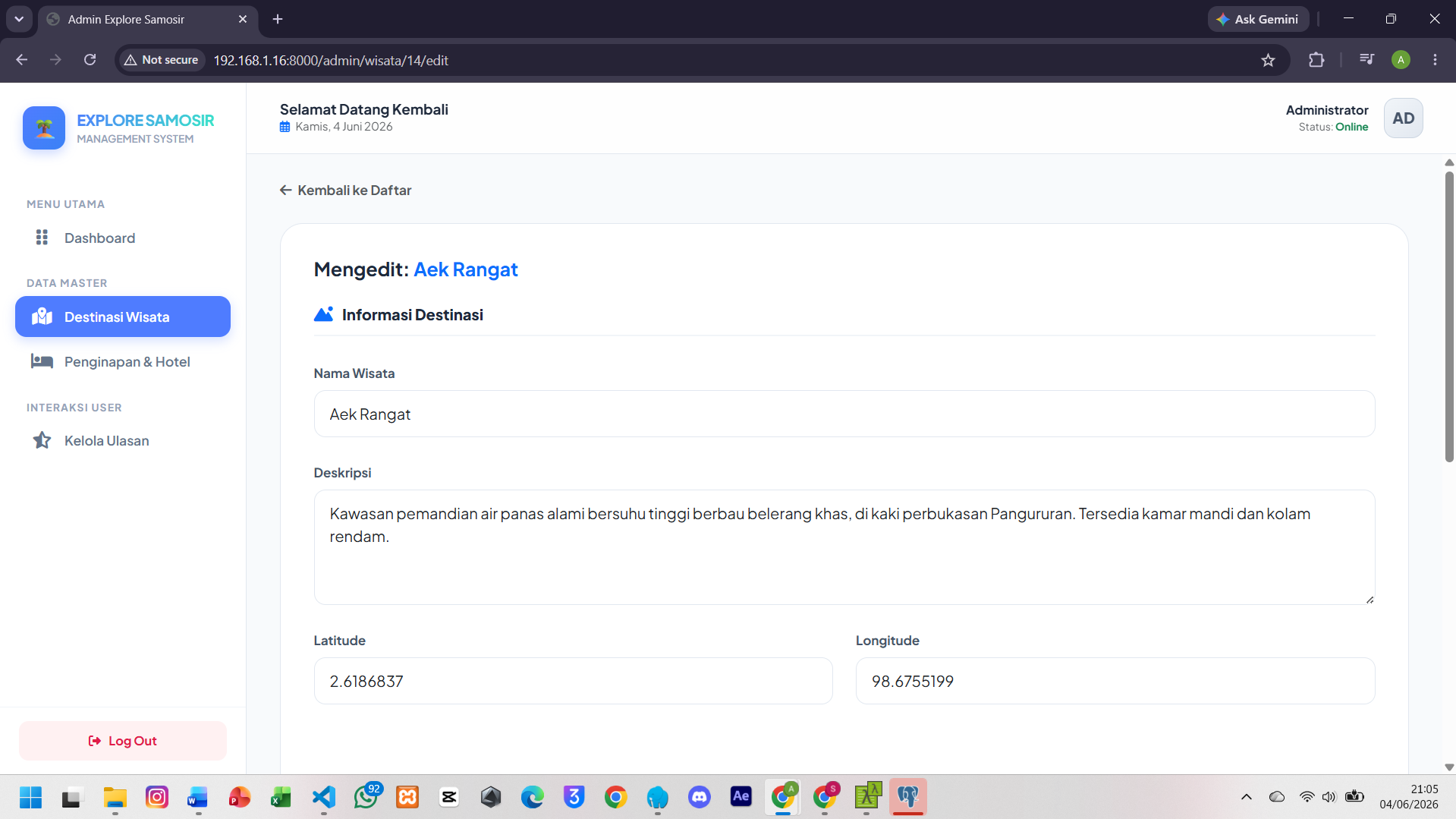Open a new browser tab
1456x819 pixels.
click(278, 19)
